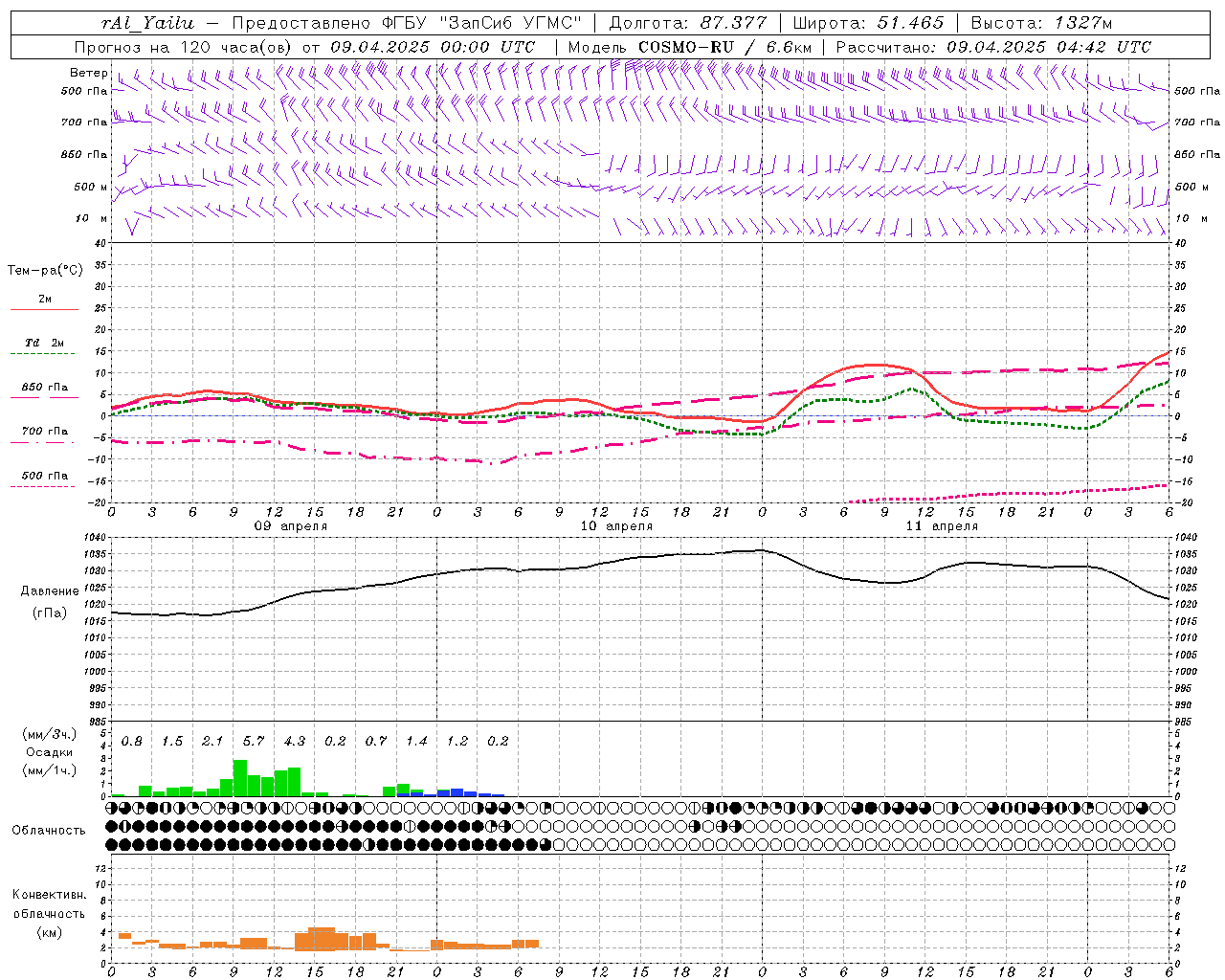This screenshot has width=1225, height=980.
Task: Click the 09 апреля date label
Action: (x=290, y=526)
